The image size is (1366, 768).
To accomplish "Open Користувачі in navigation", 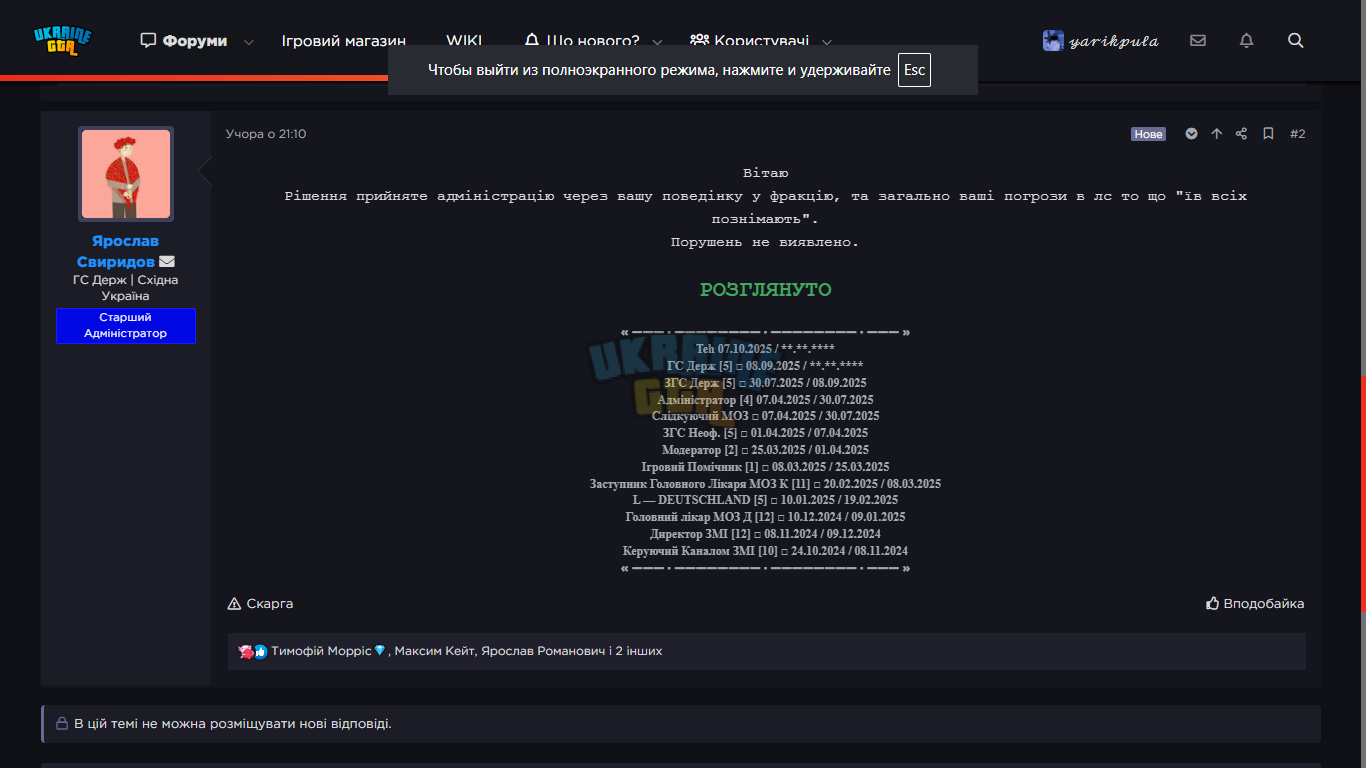I will pyautogui.click(x=749, y=41).
